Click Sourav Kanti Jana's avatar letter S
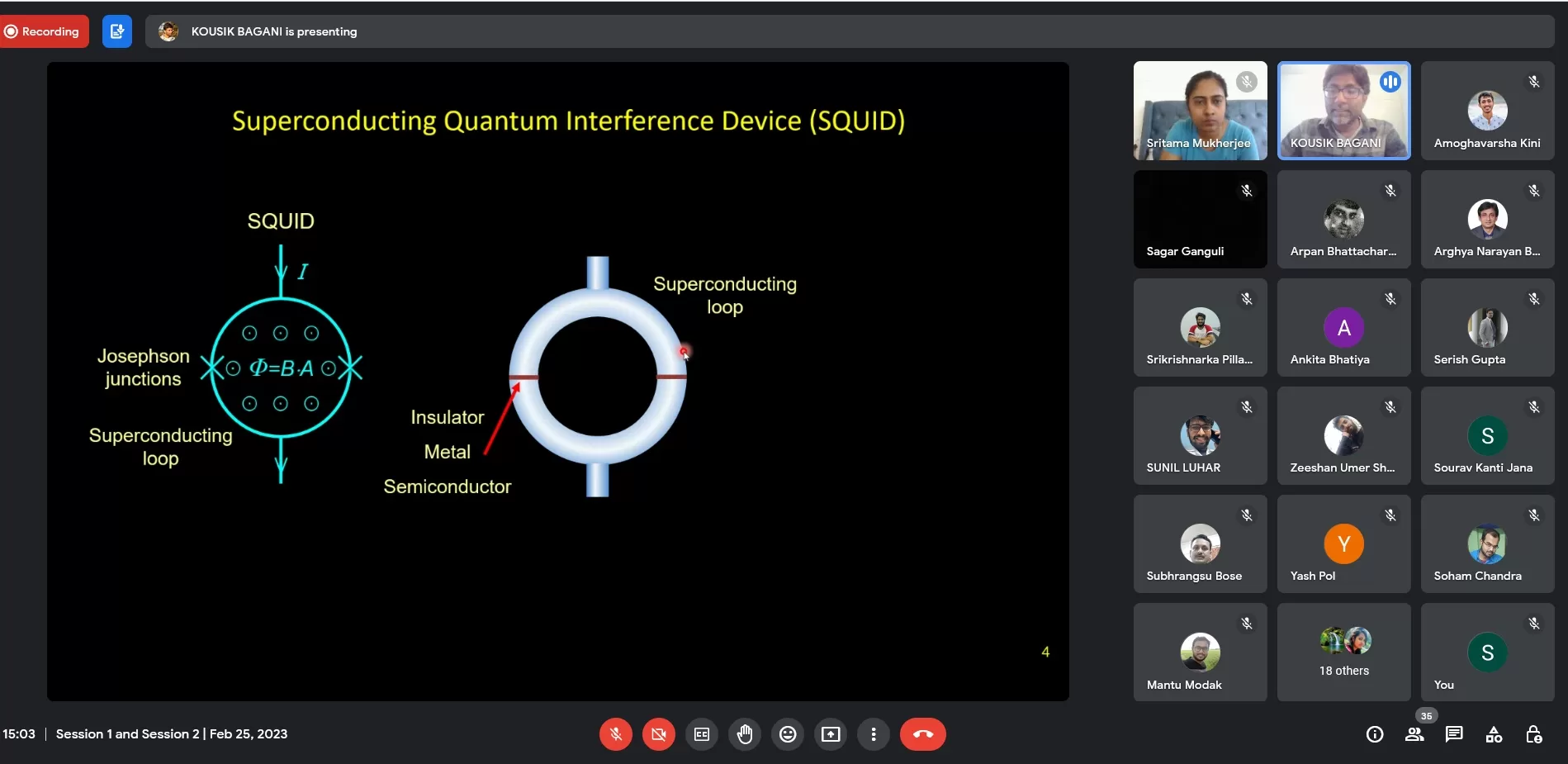The width and height of the screenshot is (1568, 764). [x=1488, y=436]
